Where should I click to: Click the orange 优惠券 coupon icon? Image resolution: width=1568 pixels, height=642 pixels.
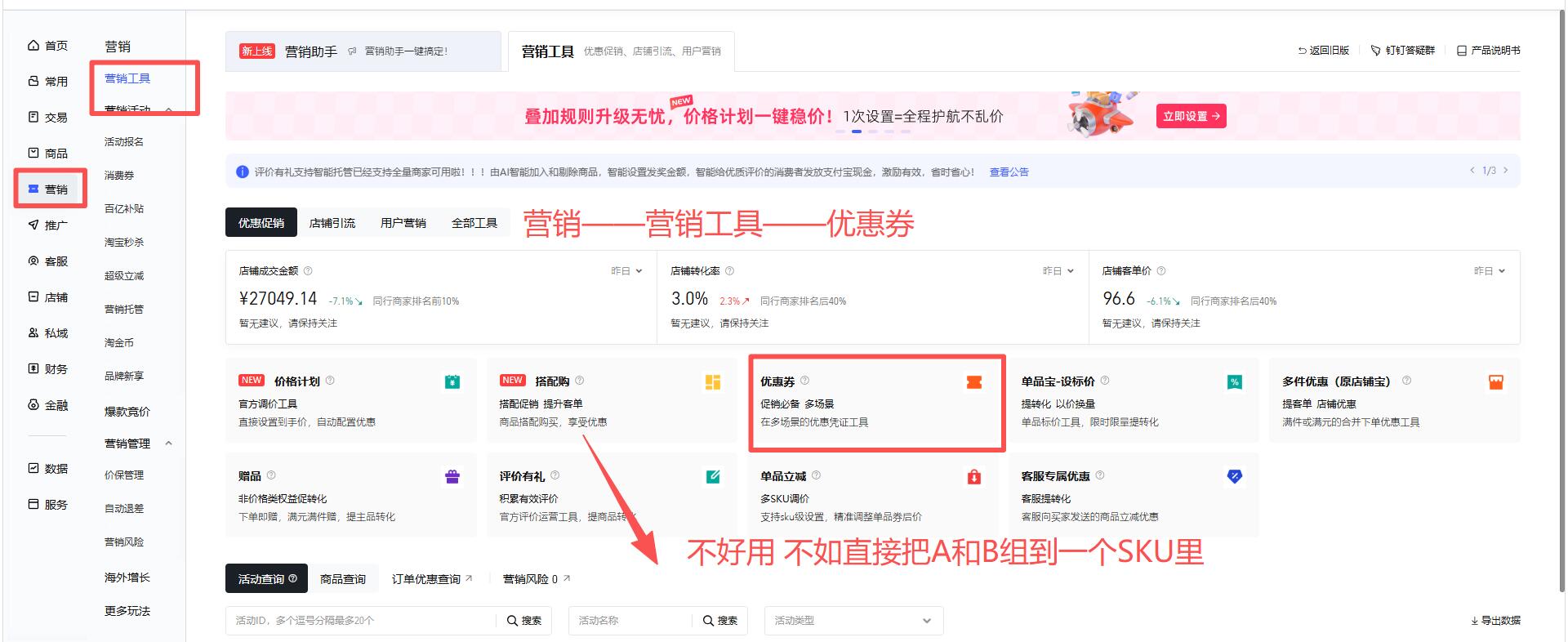[973, 381]
